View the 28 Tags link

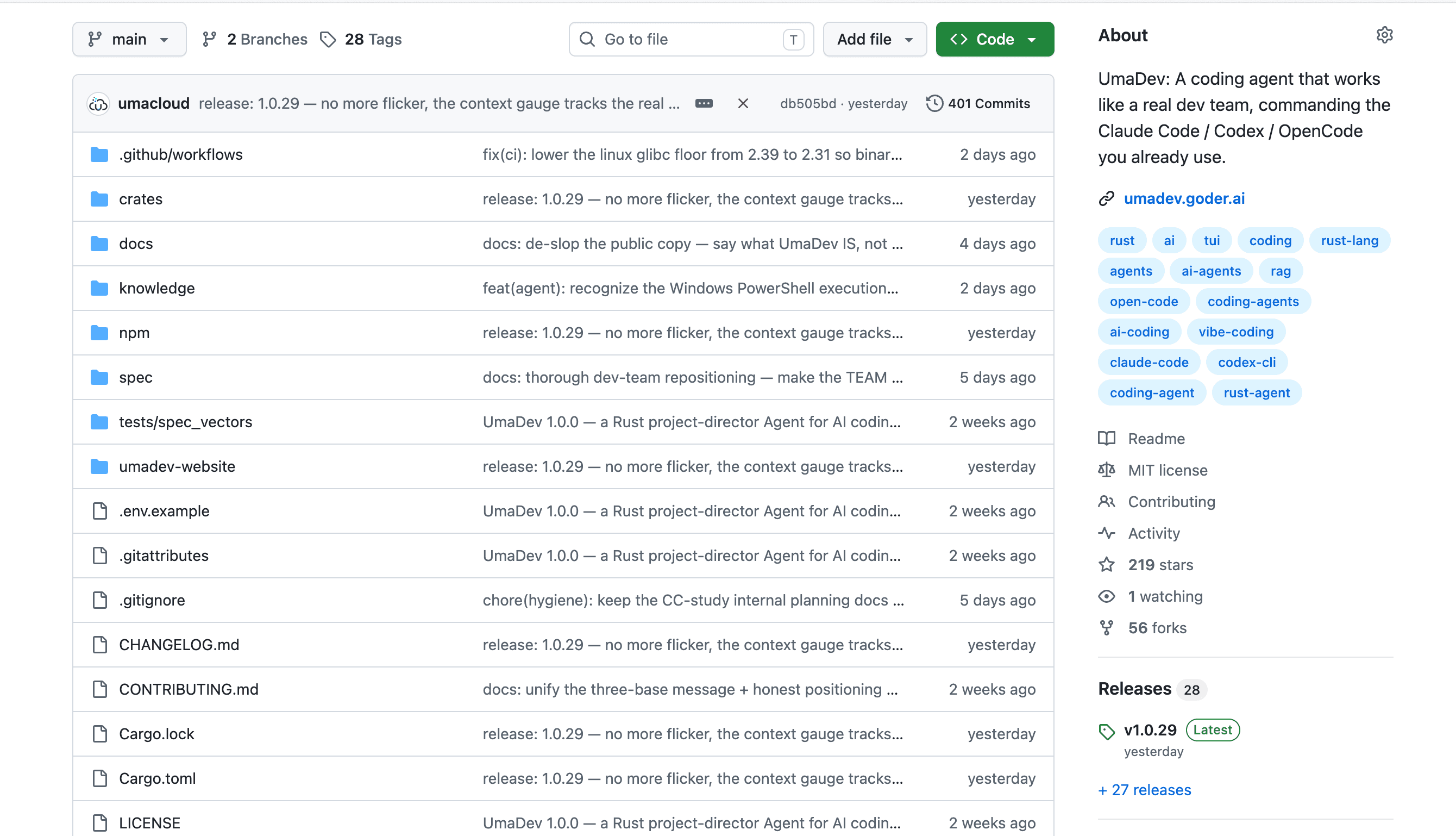point(361,39)
